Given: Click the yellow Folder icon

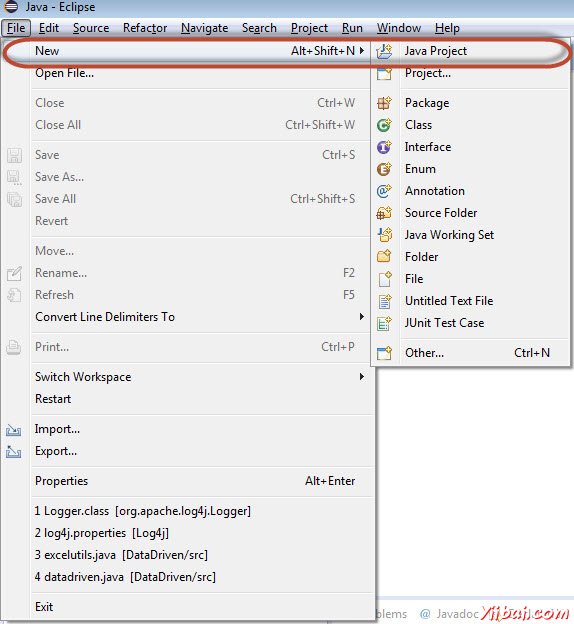Looking at the screenshot, I should point(384,257).
